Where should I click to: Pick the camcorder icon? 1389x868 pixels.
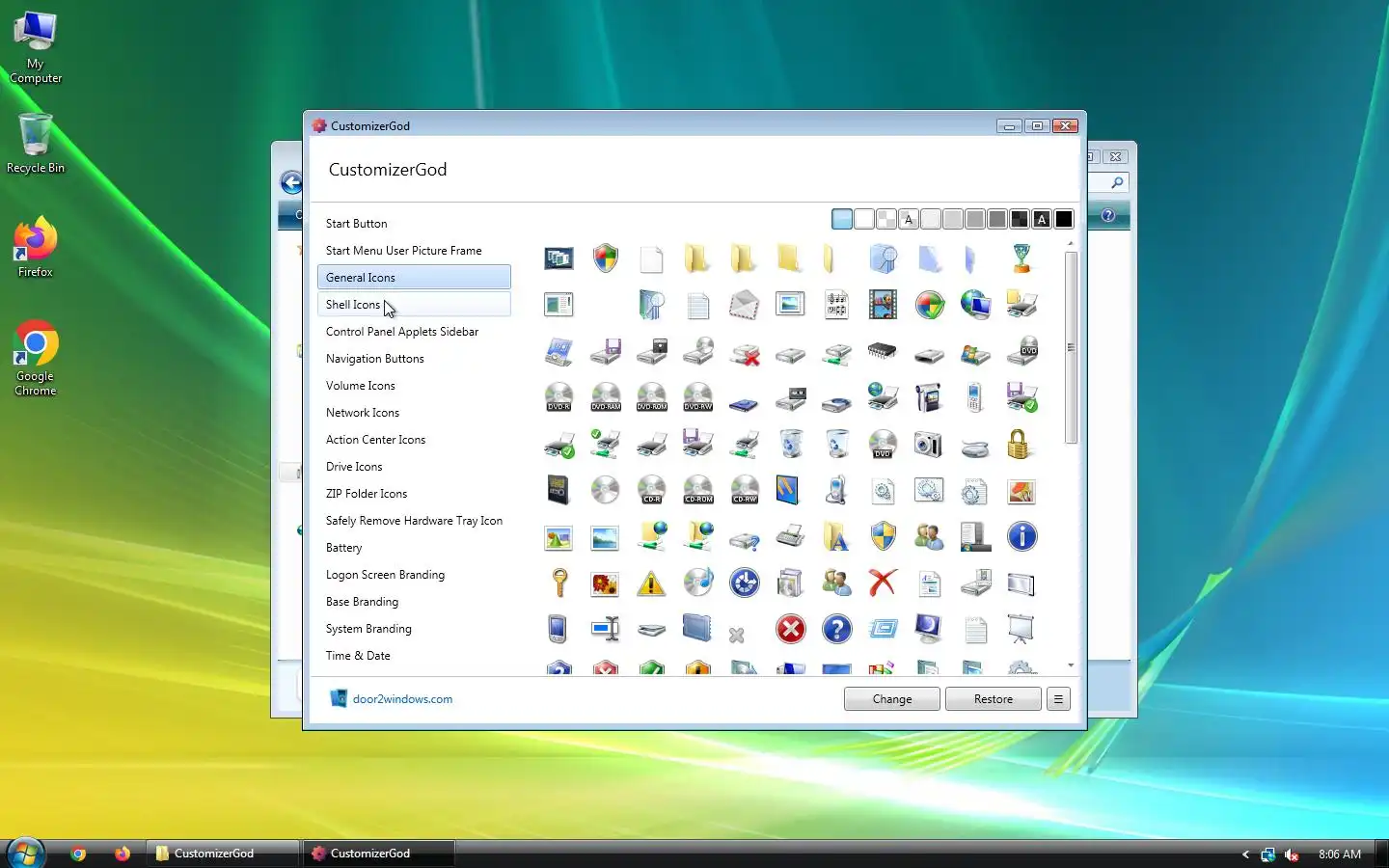(929, 397)
